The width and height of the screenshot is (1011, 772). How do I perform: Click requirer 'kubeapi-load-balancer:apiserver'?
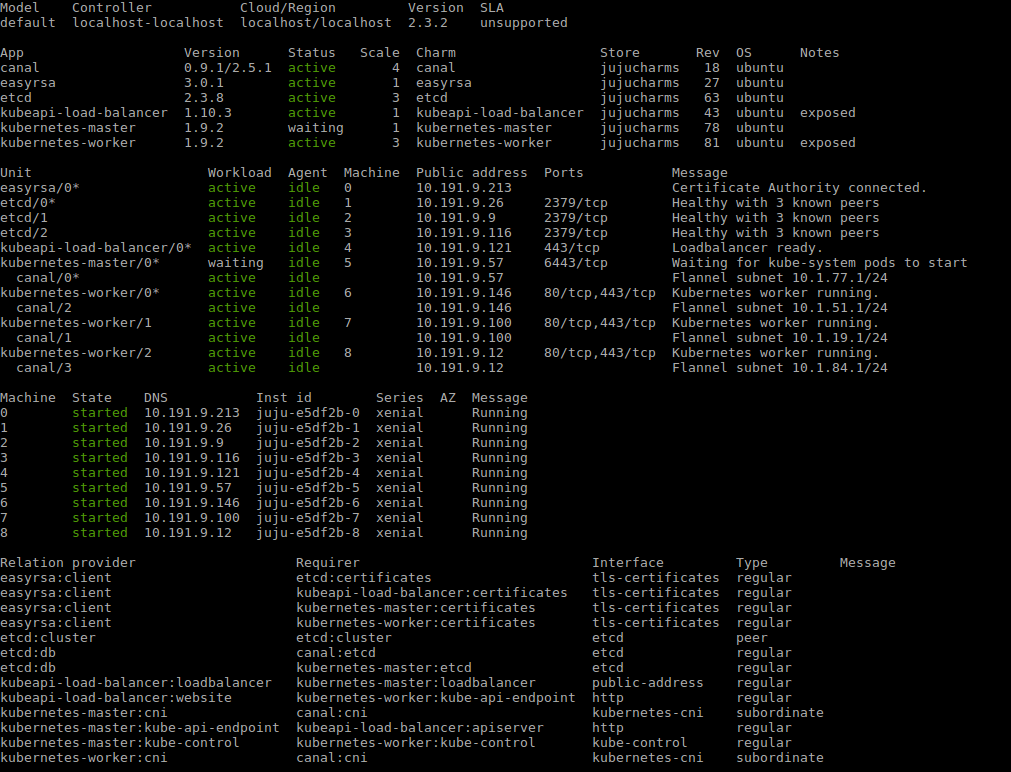(420, 727)
